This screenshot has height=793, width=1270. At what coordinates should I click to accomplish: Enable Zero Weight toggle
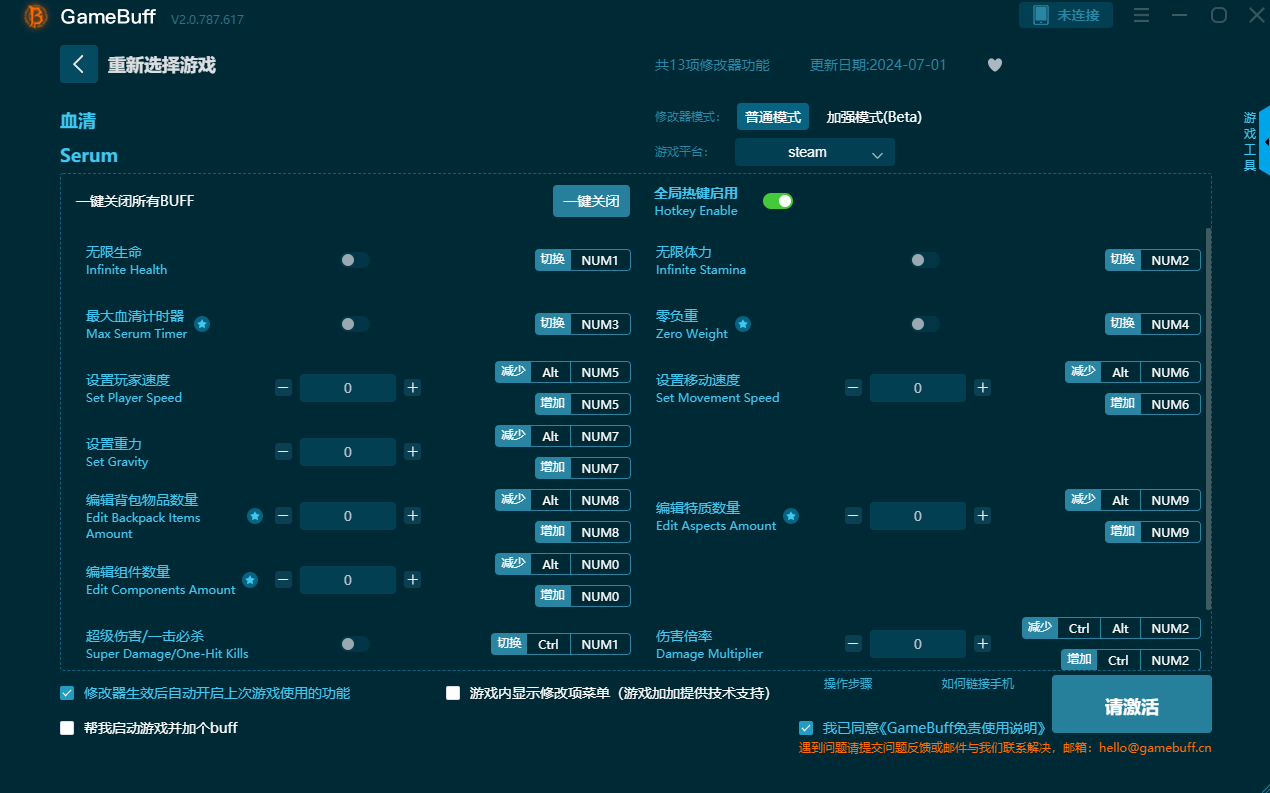pyautogui.click(x=924, y=324)
